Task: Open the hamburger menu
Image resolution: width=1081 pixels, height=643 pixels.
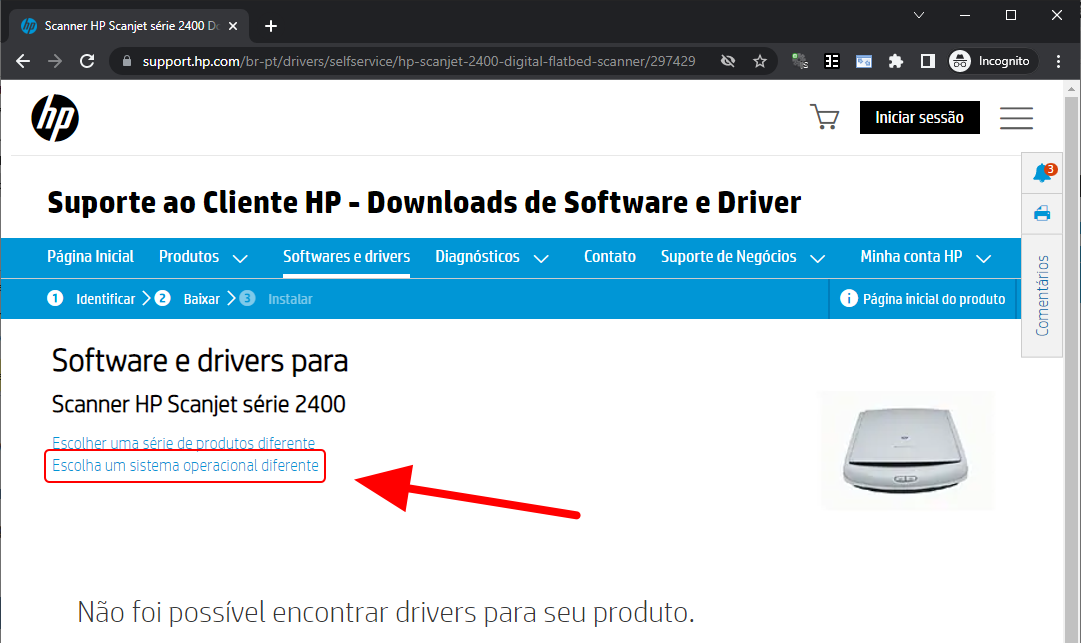Action: pyautogui.click(x=1016, y=118)
